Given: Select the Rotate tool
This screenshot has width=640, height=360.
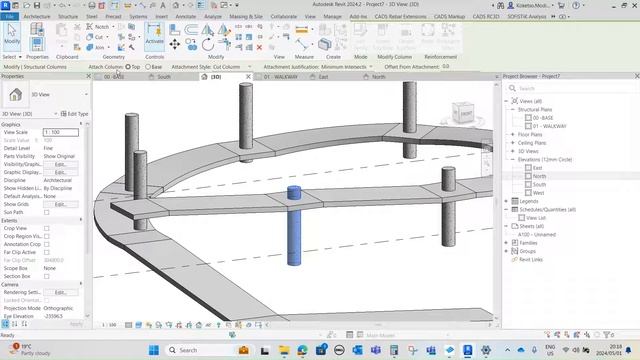Looking at the screenshot, I should tap(208, 44).
